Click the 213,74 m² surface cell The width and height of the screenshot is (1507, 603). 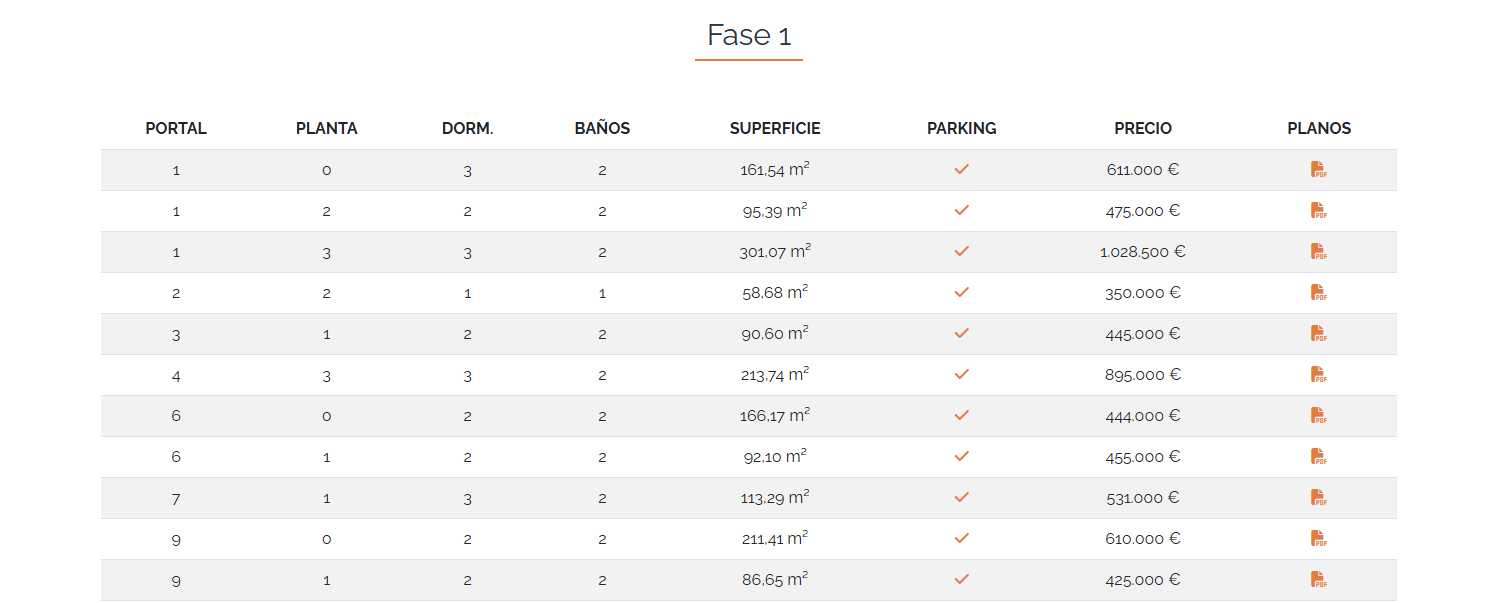[x=774, y=375]
